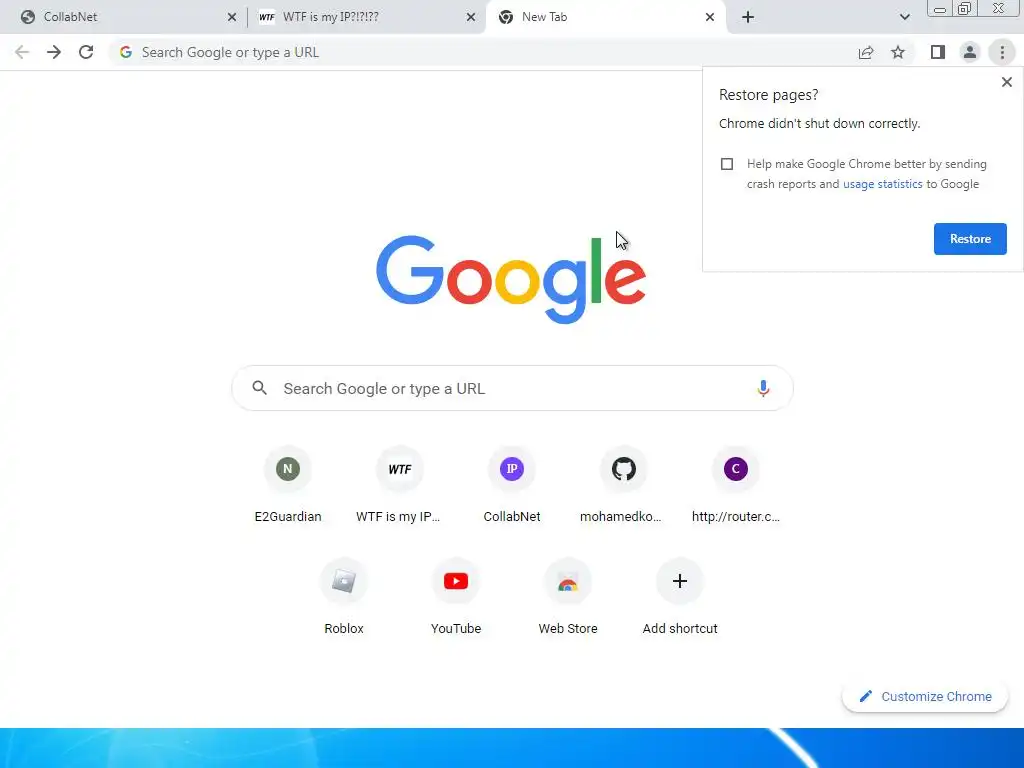Dismiss the Restore pages popup
Image resolution: width=1024 pixels, height=768 pixels.
click(1007, 82)
